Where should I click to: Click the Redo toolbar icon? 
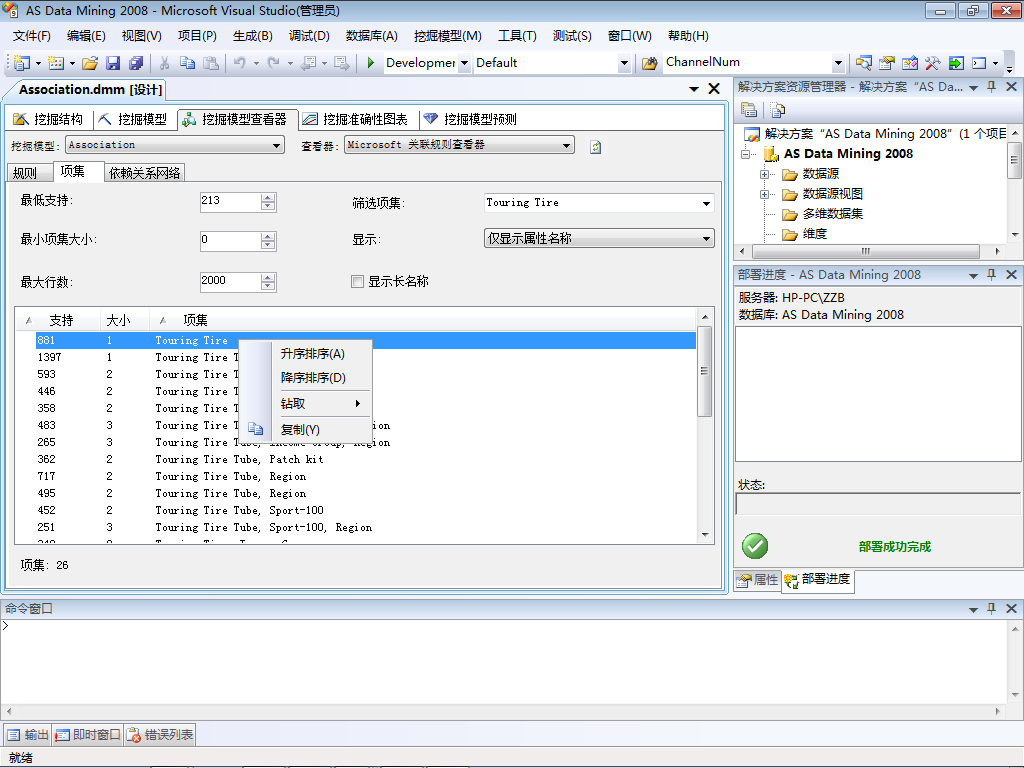point(274,63)
